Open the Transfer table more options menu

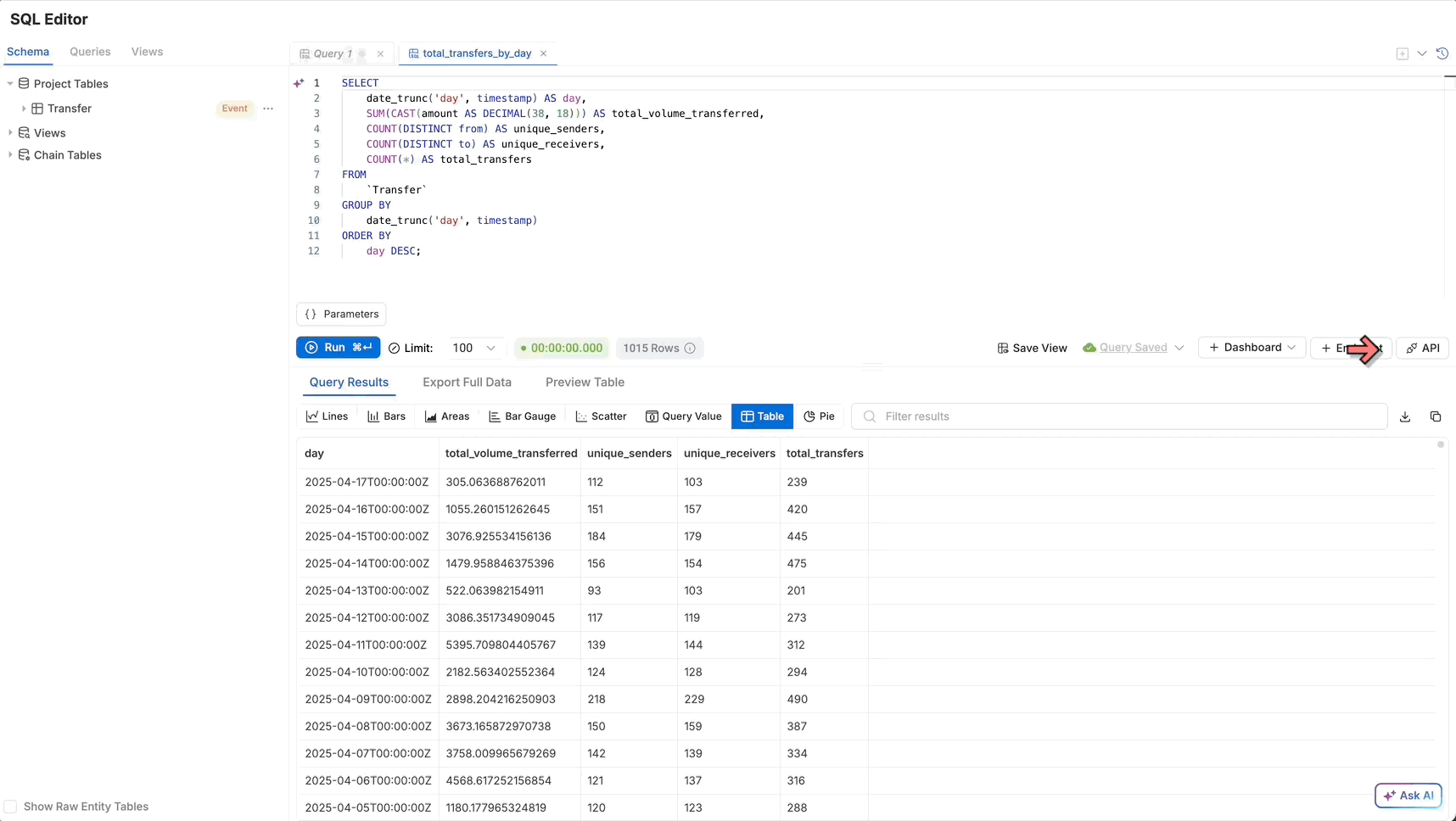(268, 109)
